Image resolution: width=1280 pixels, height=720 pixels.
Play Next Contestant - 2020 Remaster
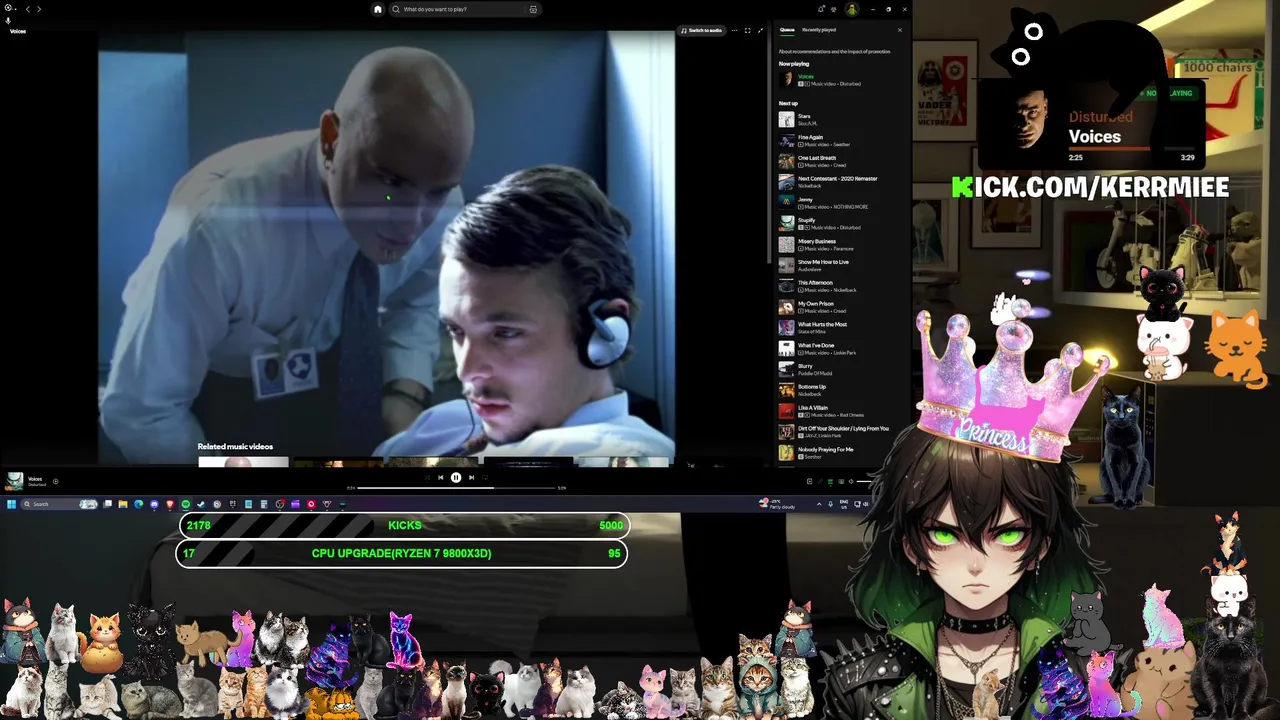(x=842, y=182)
